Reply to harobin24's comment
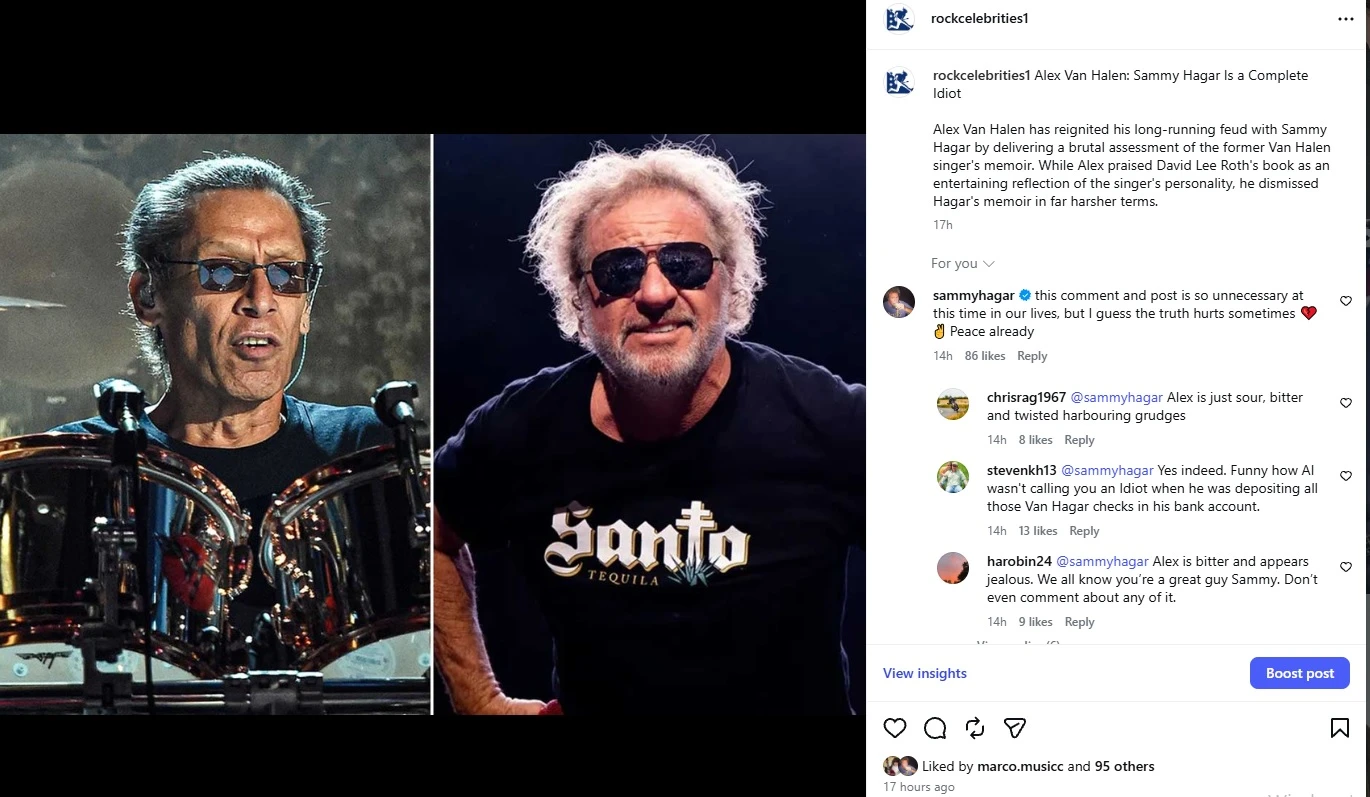The width and height of the screenshot is (1370, 797). tap(1079, 622)
